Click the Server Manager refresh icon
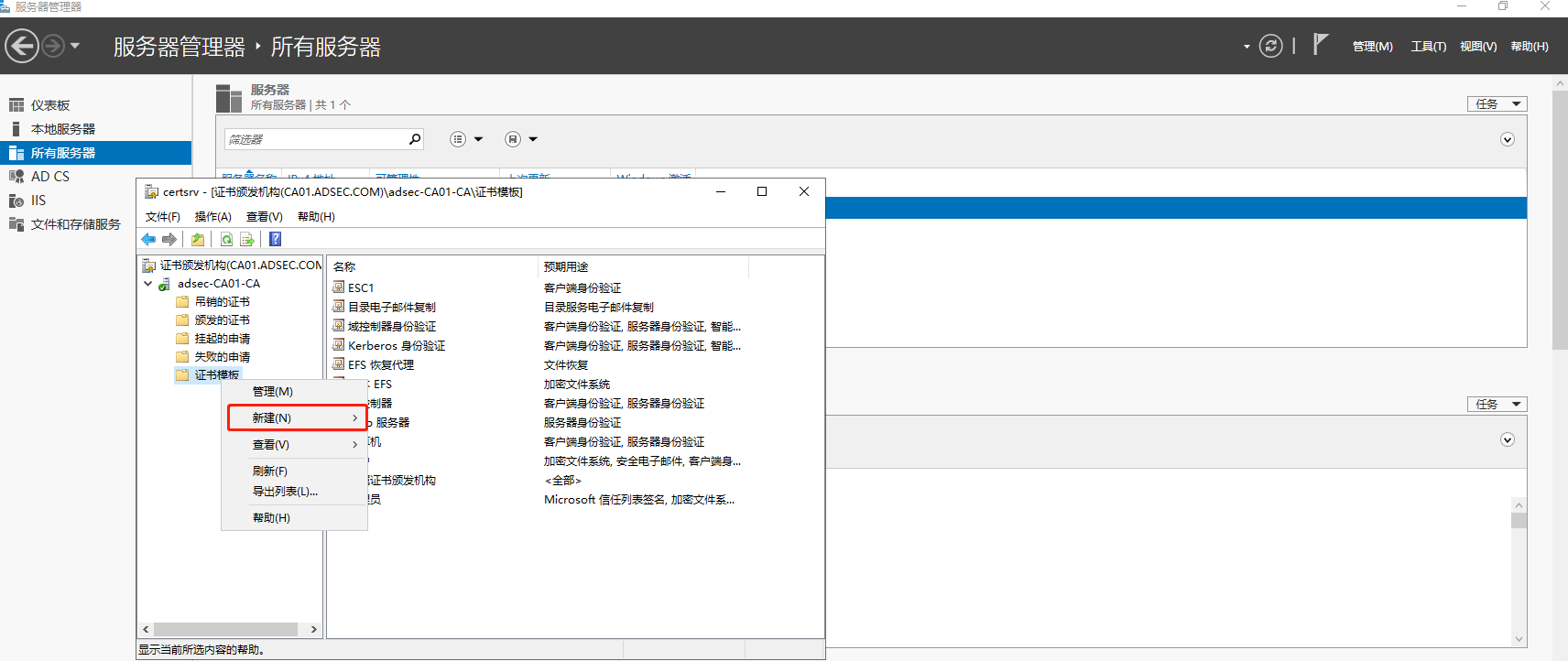This screenshot has width=1568, height=661. [x=1270, y=46]
